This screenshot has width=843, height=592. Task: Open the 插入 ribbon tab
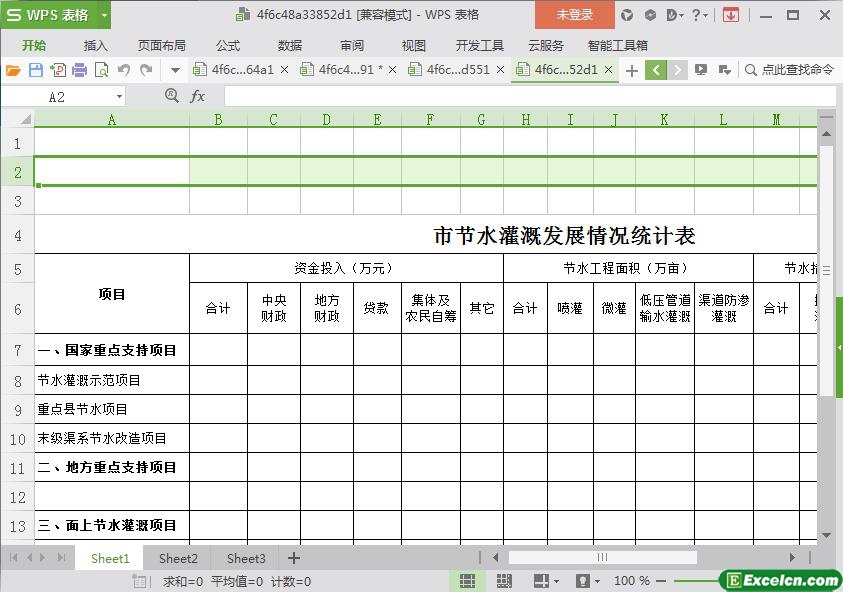(96, 45)
